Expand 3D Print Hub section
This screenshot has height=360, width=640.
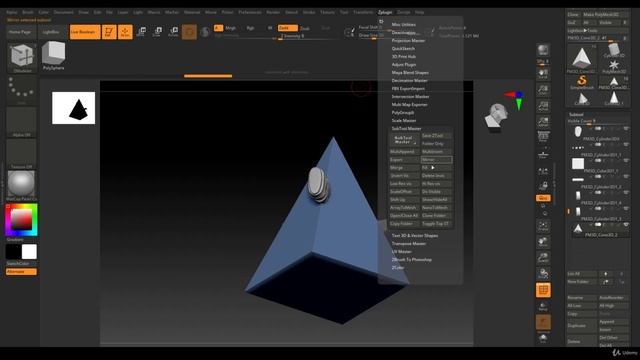[404, 56]
